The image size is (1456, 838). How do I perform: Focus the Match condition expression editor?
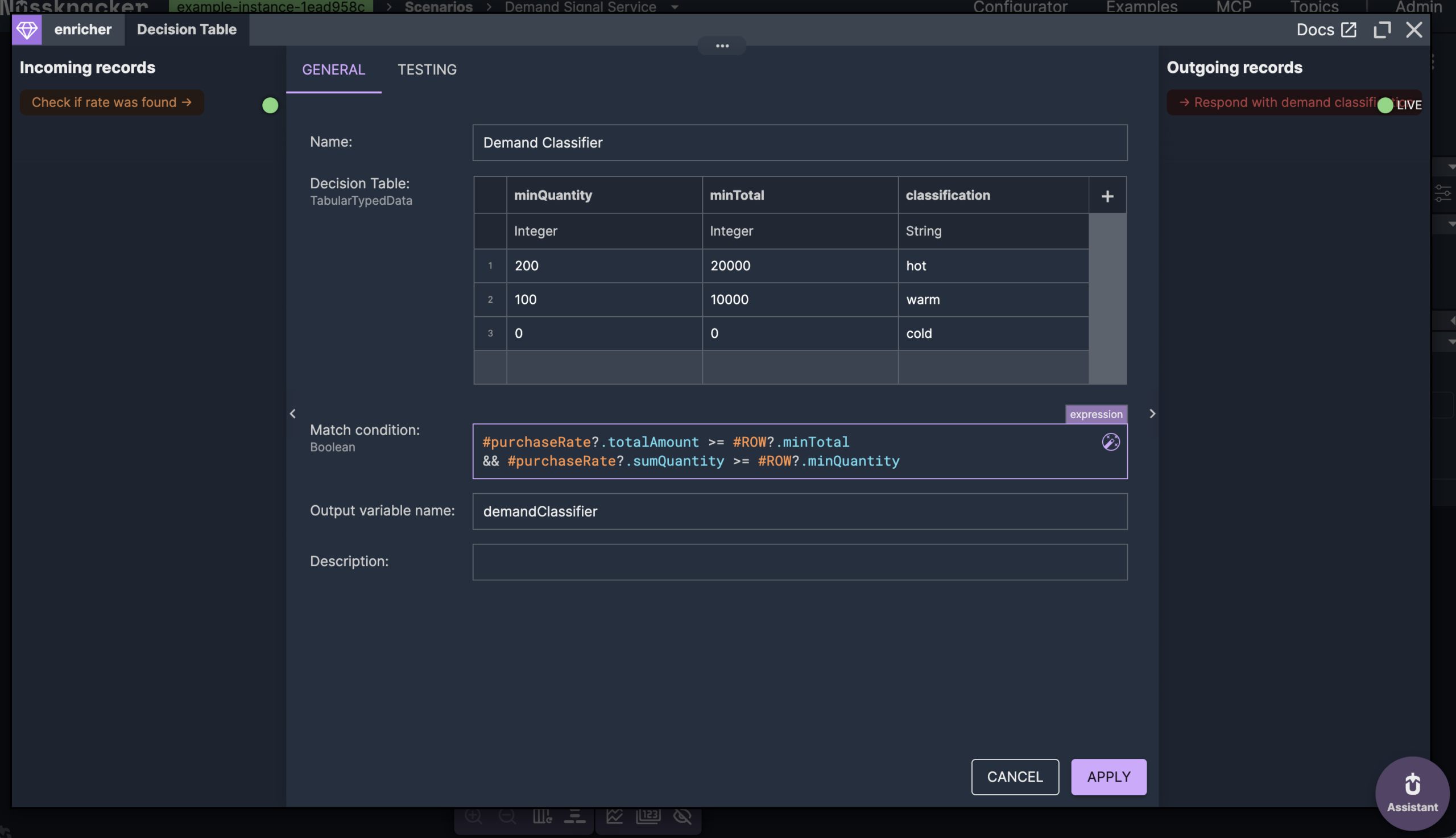800,451
